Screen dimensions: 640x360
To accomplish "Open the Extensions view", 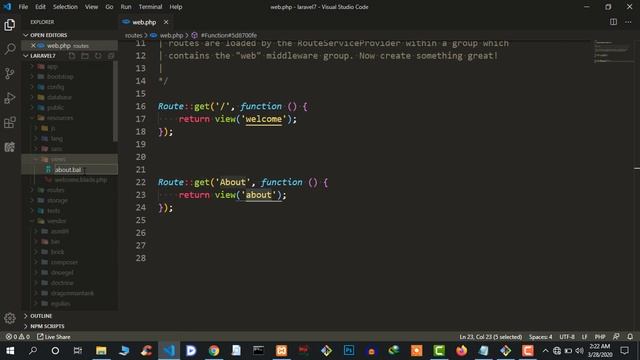I will (x=10, y=122).
